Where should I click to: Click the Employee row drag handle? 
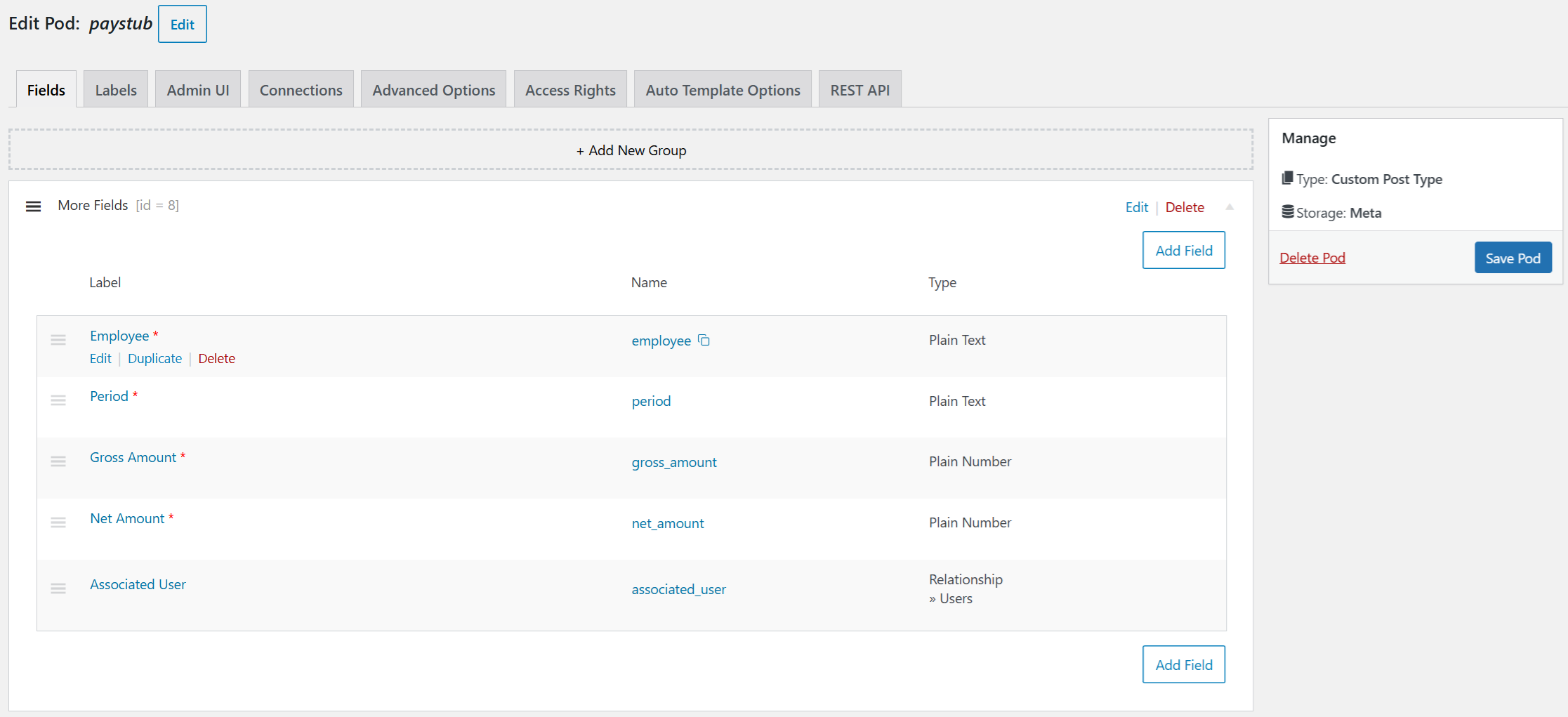[x=58, y=340]
